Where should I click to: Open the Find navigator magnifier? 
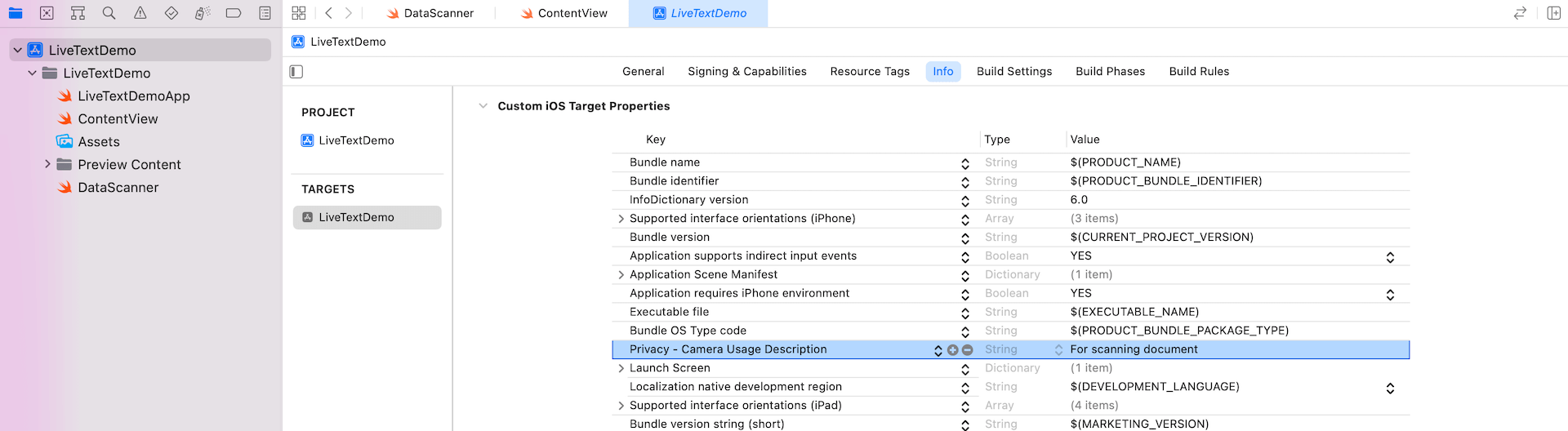point(109,13)
